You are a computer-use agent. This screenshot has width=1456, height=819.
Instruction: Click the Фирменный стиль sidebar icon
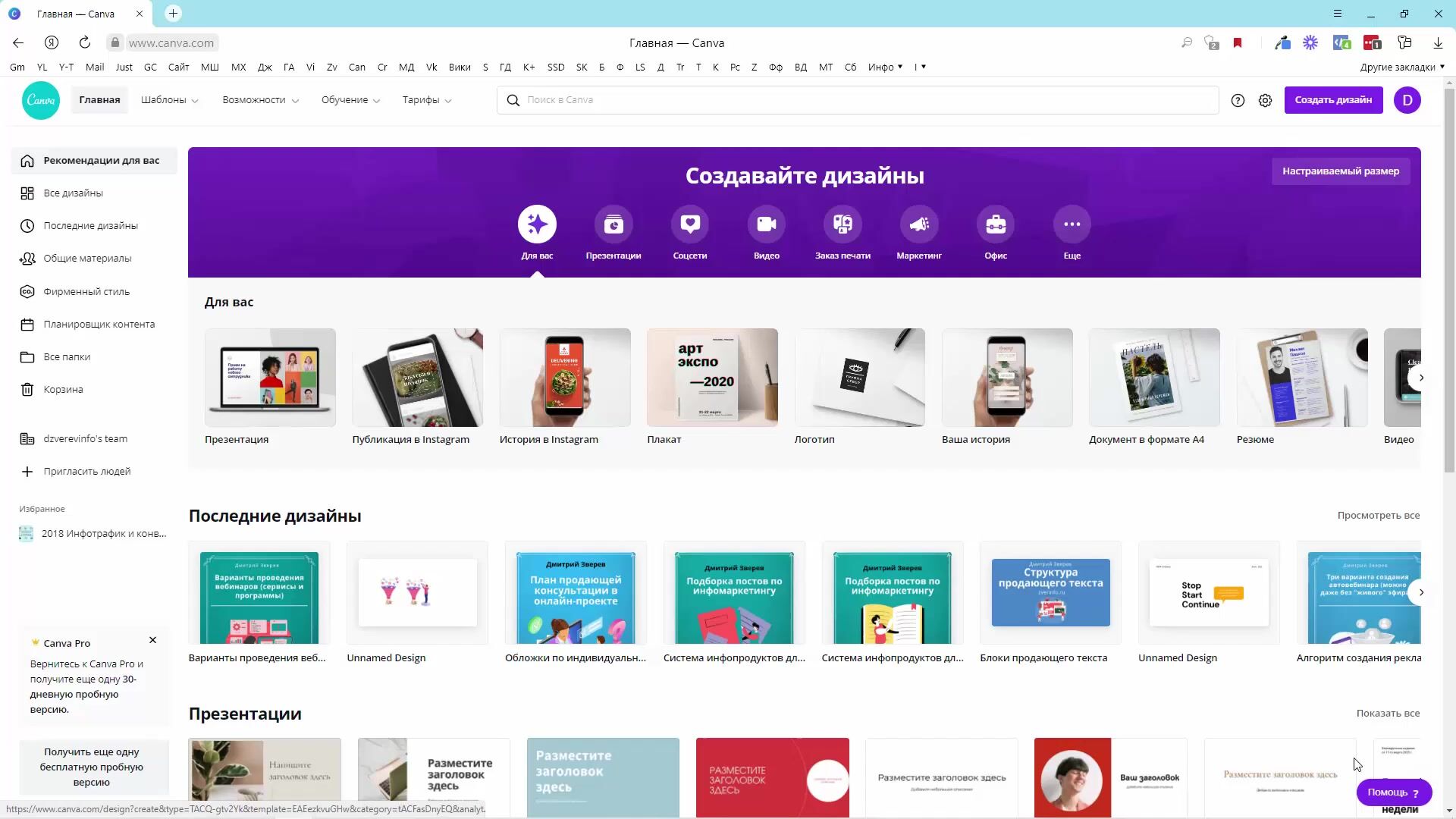click(27, 291)
